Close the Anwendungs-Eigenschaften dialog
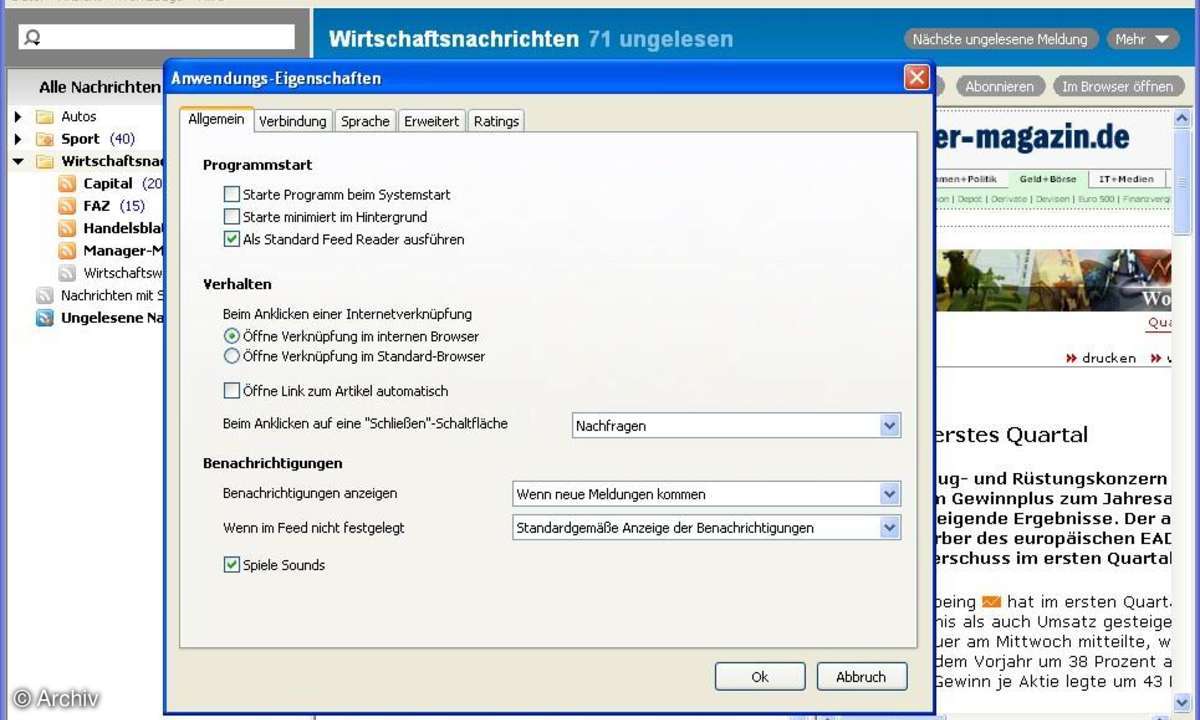 click(916, 78)
